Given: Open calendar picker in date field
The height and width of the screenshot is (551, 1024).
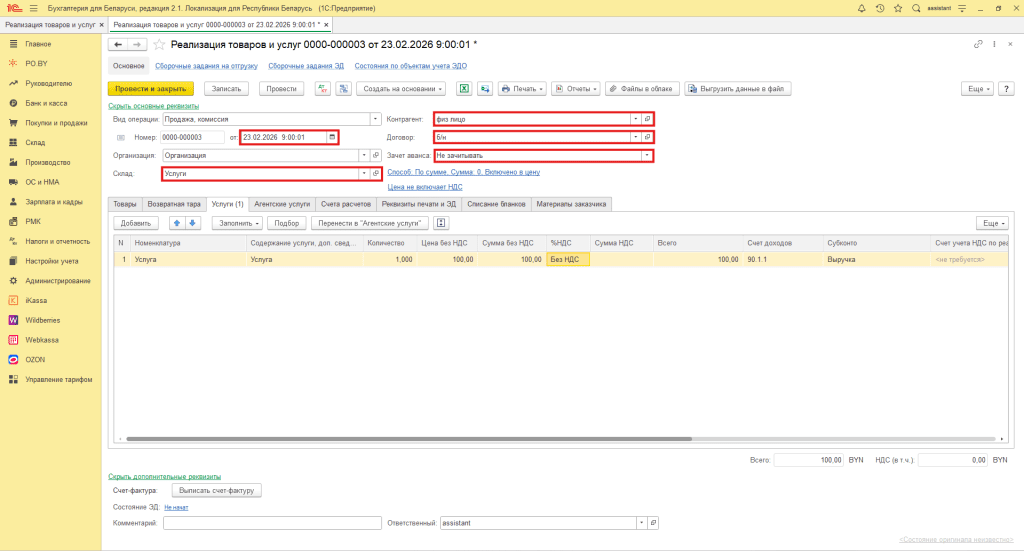Looking at the screenshot, I should [x=332, y=137].
